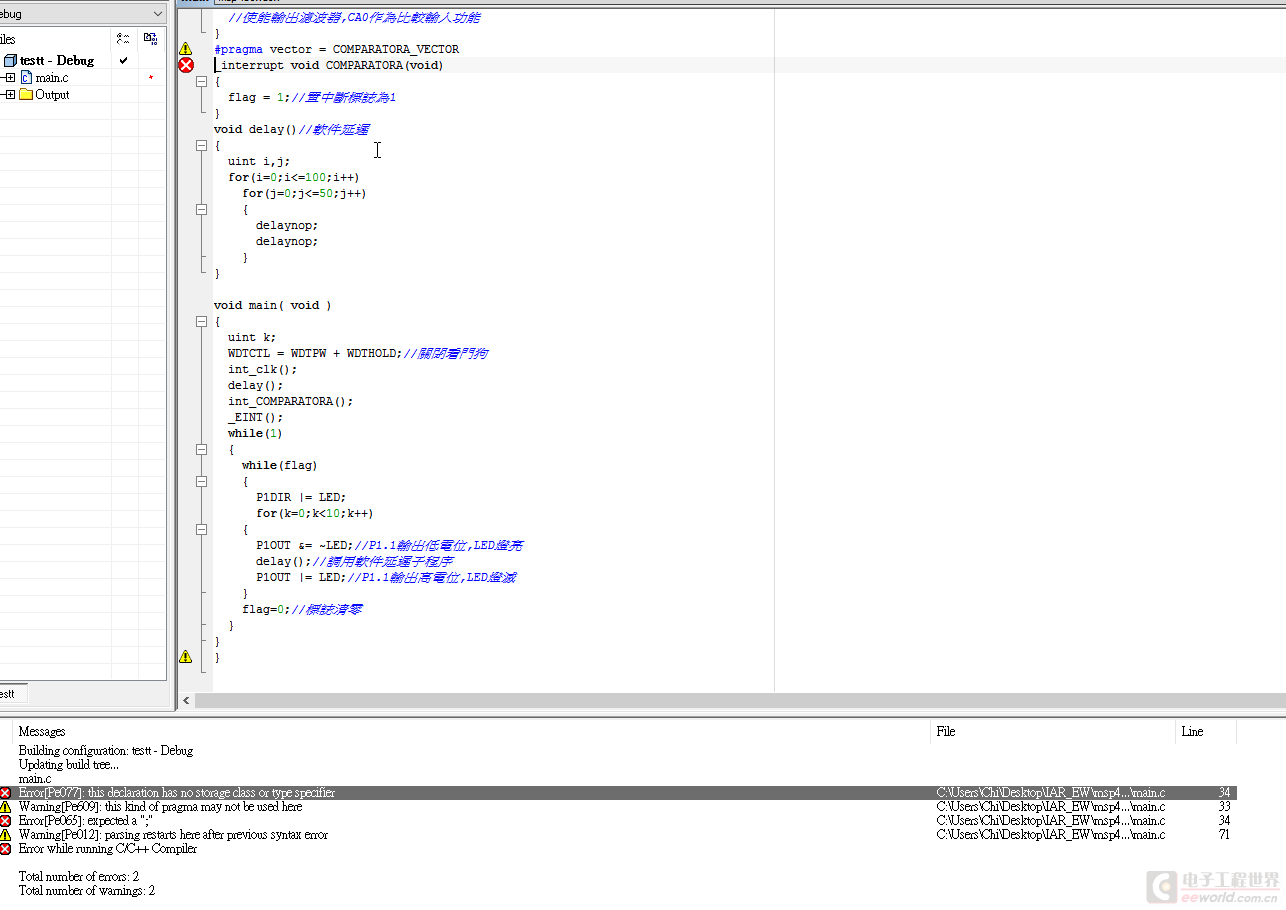Collapse the while(1) block
This screenshot has height=910, width=1286.
201,449
